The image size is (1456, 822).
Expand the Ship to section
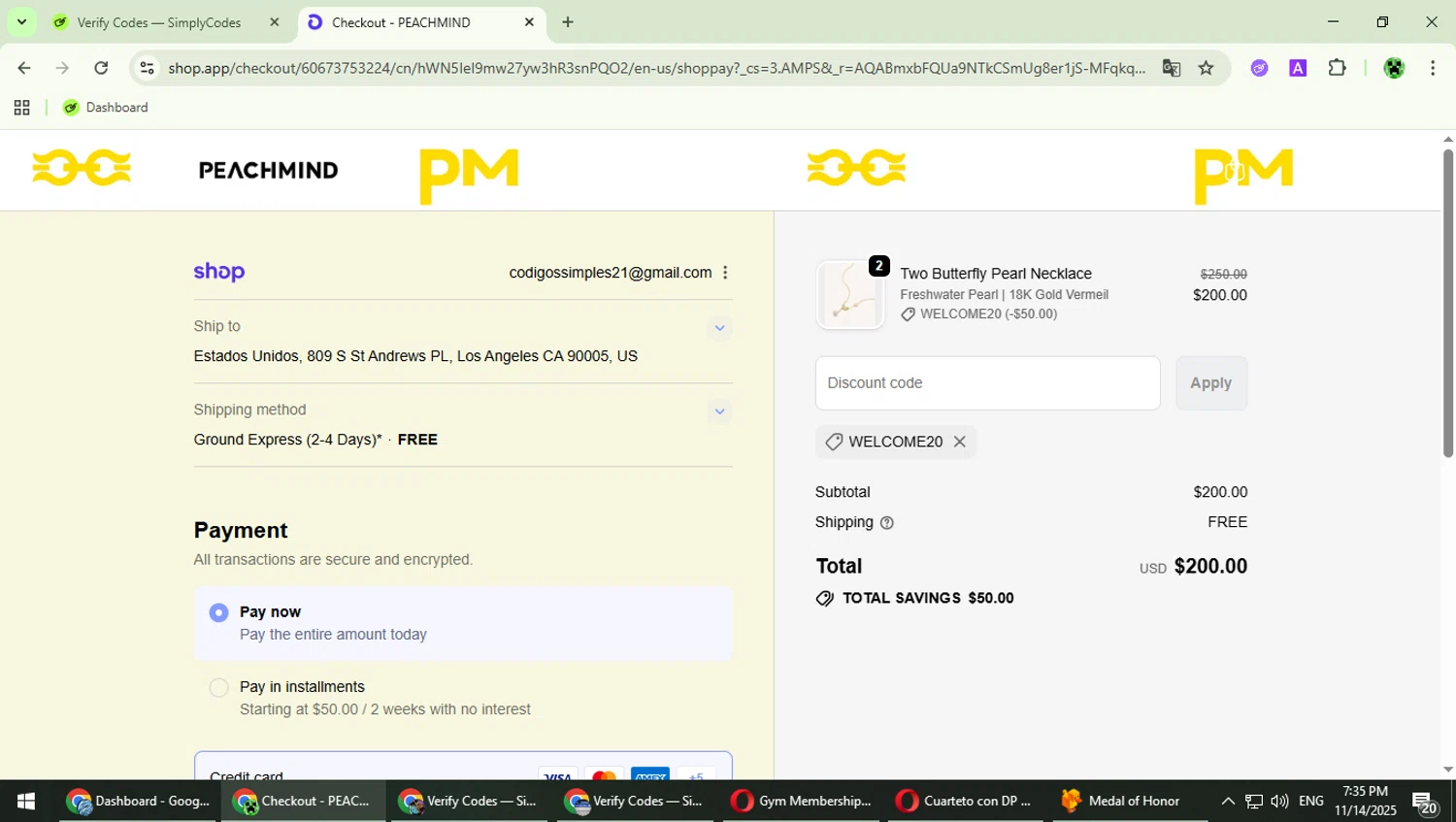(719, 328)
